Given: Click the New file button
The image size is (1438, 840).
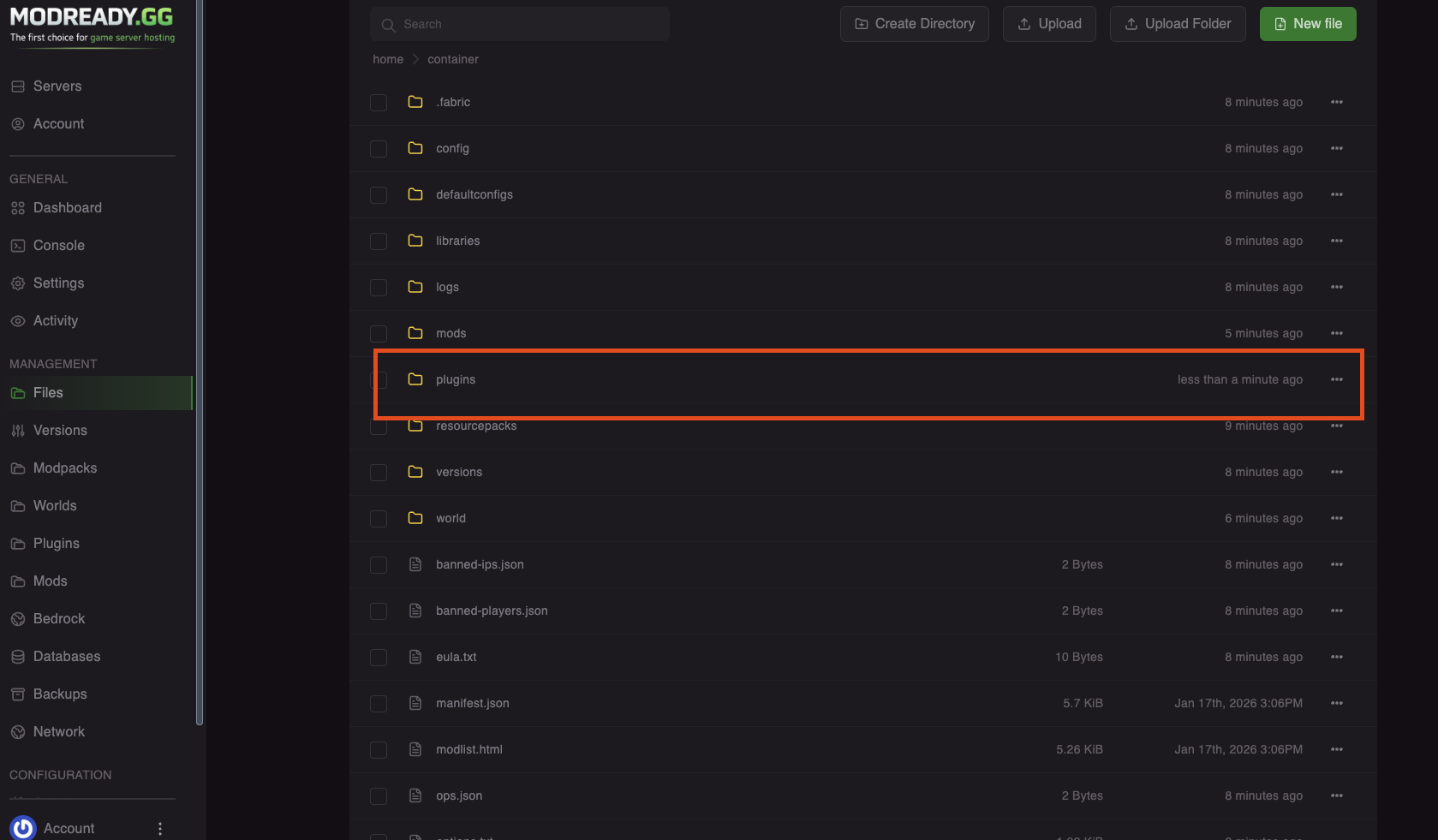Looking at the screenshot, I should point(1307,23).
